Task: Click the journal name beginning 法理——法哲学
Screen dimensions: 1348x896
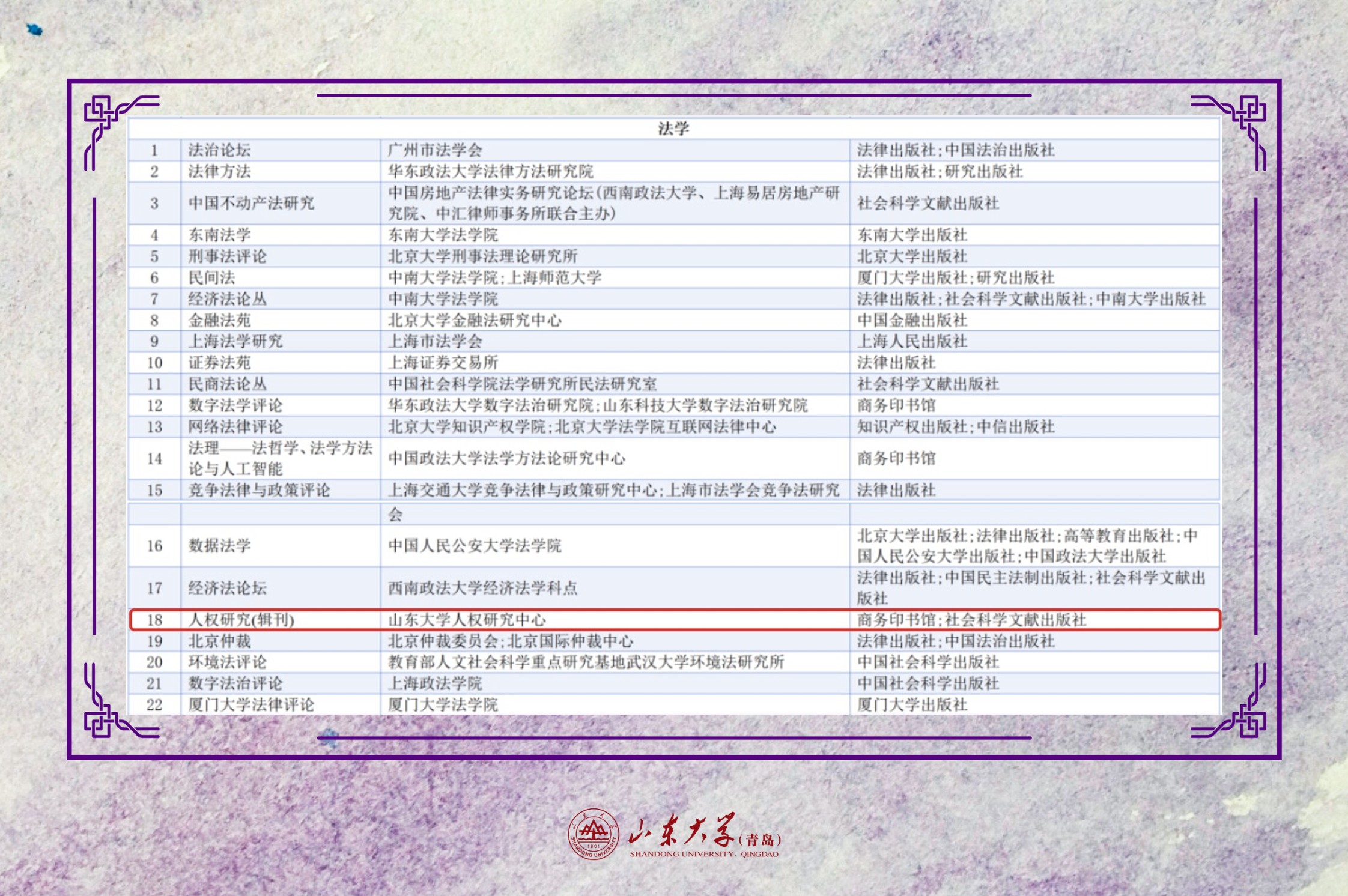Action: click(x=281, y=458)
